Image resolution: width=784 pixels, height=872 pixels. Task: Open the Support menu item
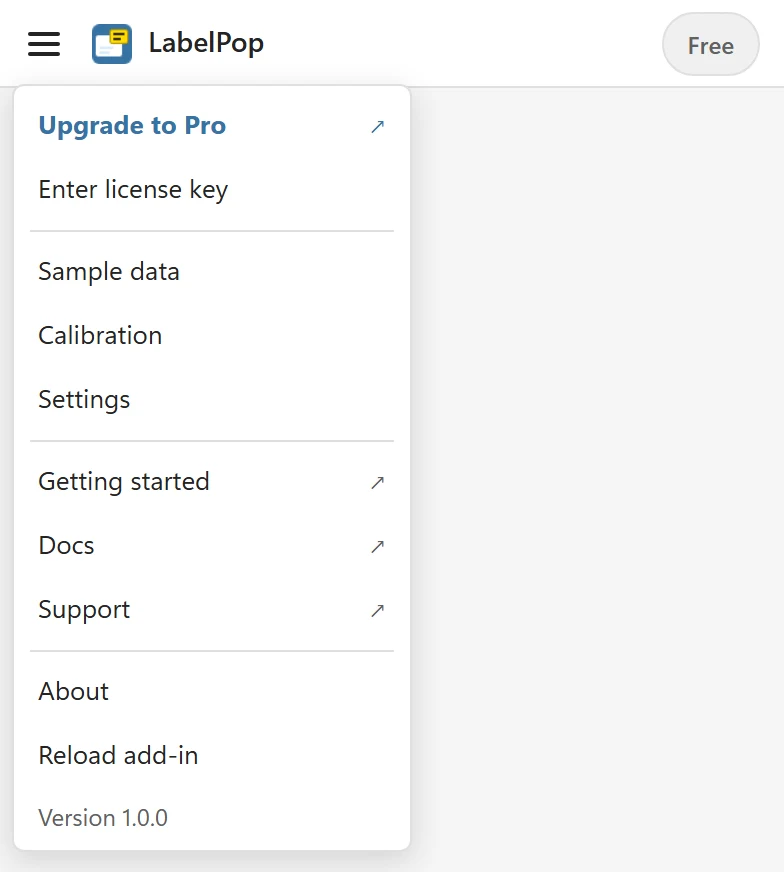coord(212,610)
